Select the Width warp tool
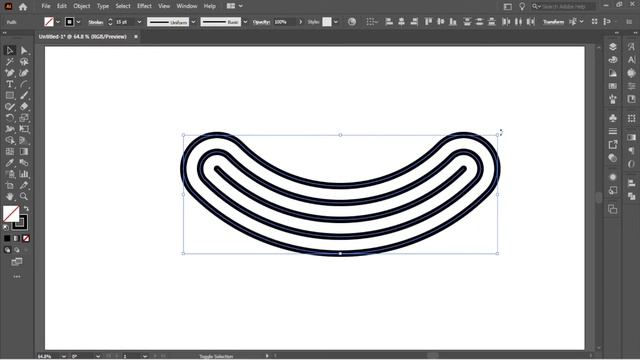Screen dimensions: 640x360 click(10, 129)
